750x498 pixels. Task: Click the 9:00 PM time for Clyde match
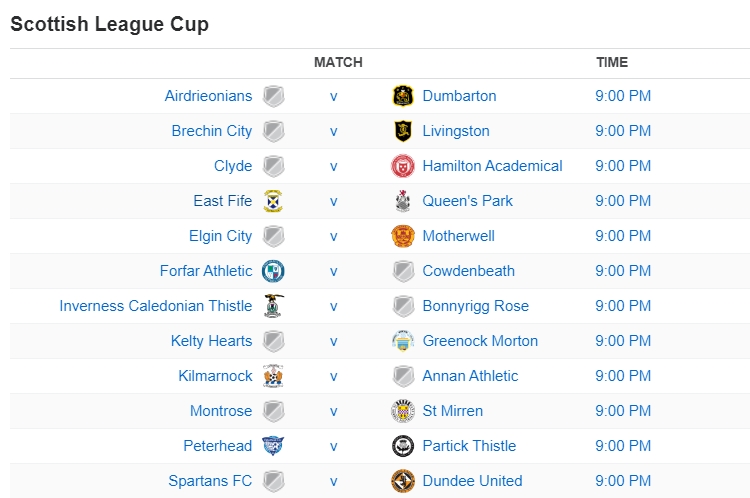(622, 166)
